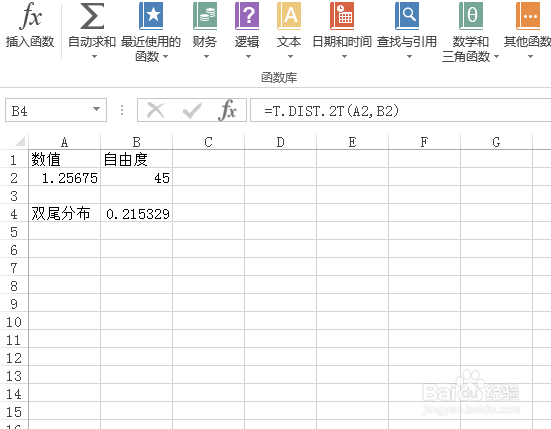Open the More Functions orange book icon
Image resolution: width=551 pixels, height=429 pixels.
[x=528, y=15]
